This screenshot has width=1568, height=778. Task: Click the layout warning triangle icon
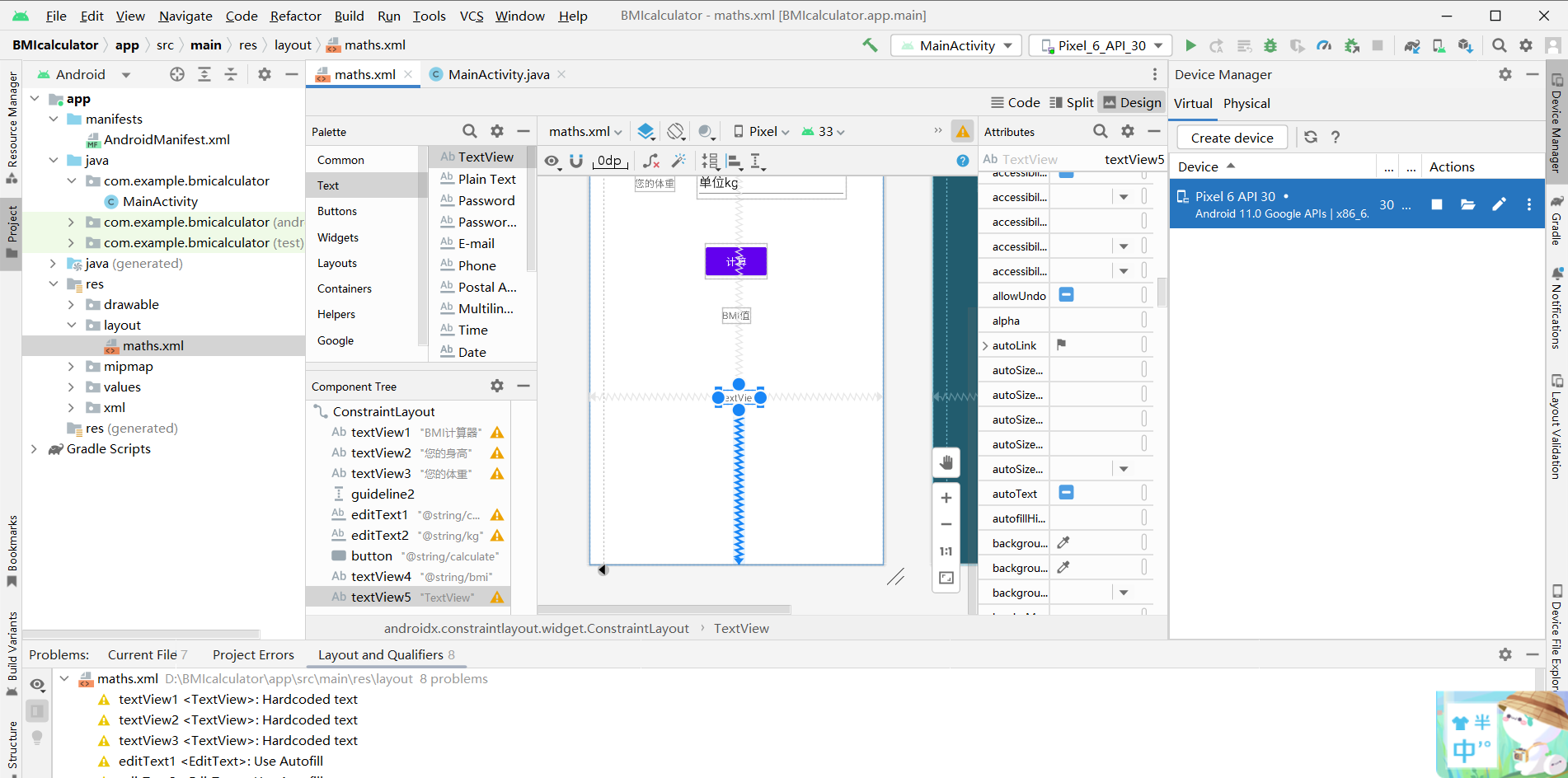963,131
